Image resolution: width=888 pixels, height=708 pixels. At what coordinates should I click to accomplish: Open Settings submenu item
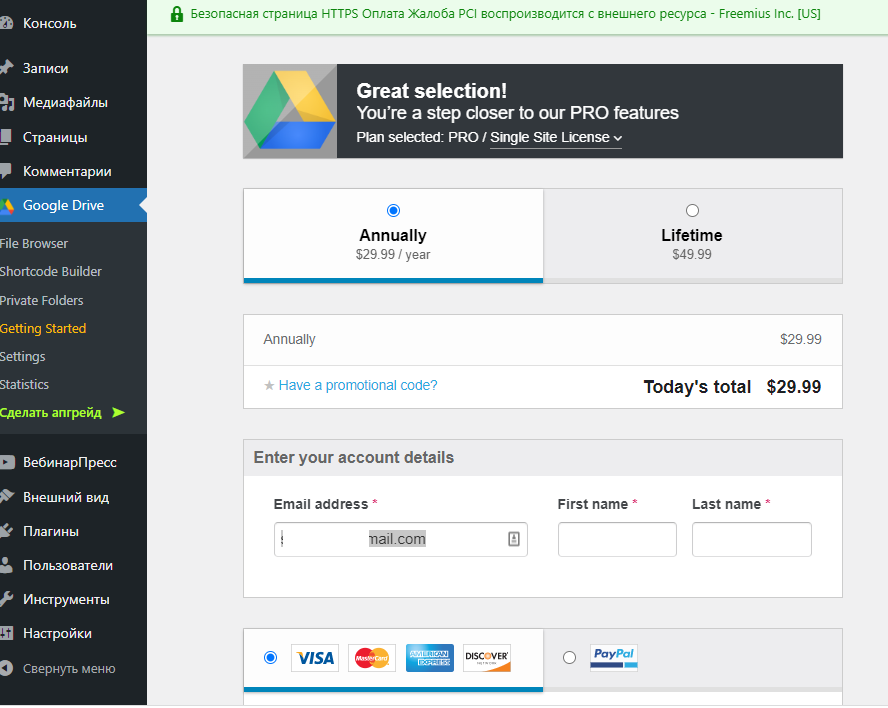click(23, 356)
